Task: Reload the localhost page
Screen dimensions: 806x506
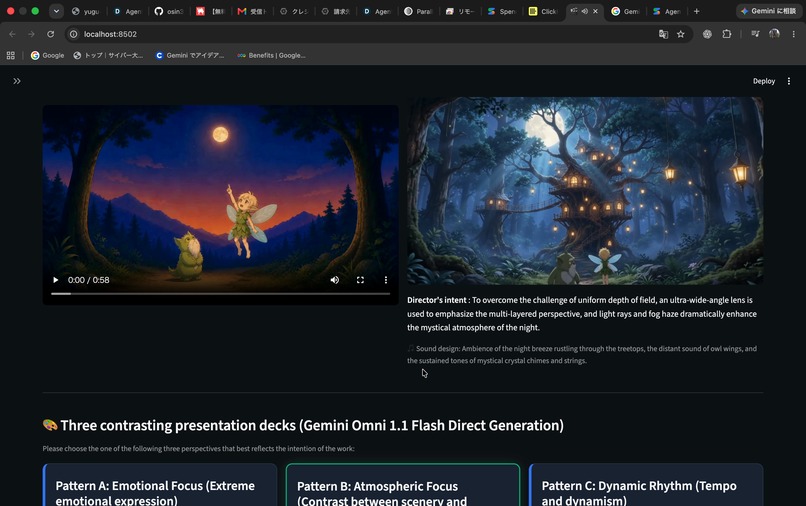Action: 50,34
